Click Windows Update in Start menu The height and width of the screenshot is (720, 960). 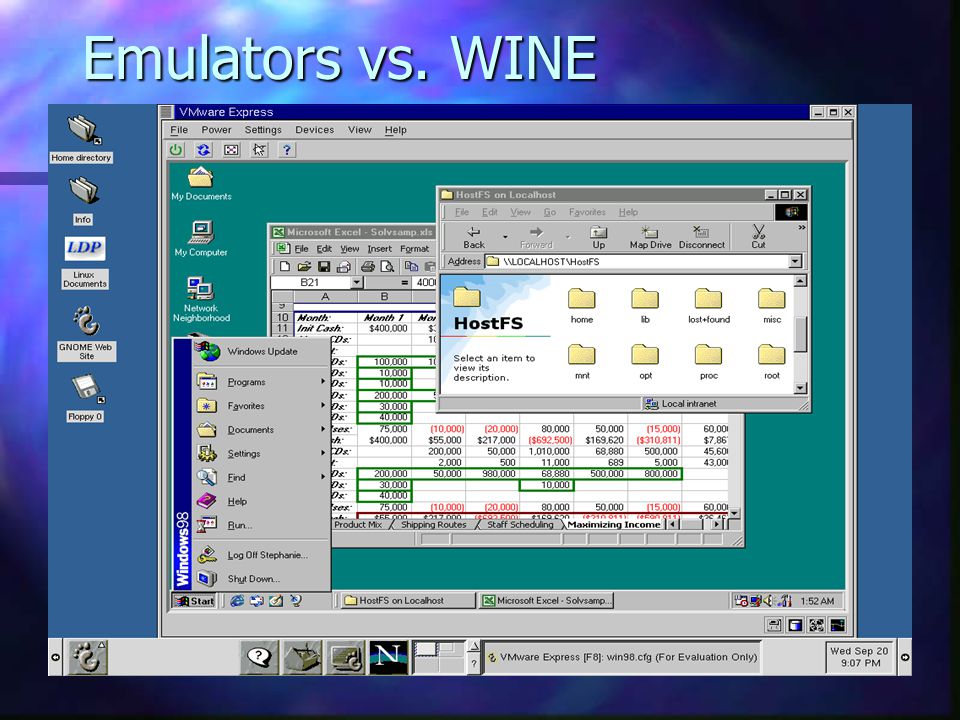(x=263, y=351)
